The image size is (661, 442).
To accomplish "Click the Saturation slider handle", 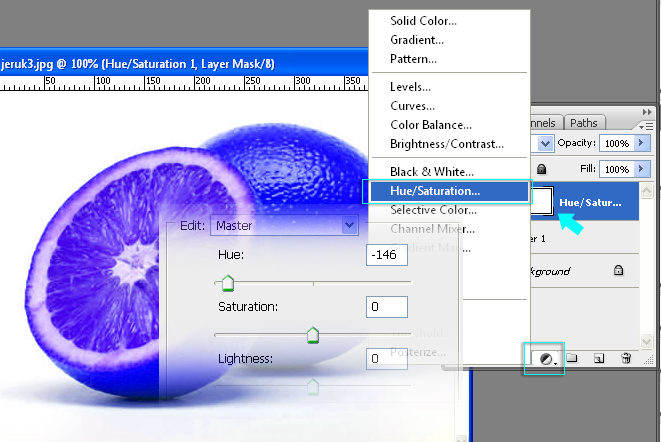I will point(313,335).
